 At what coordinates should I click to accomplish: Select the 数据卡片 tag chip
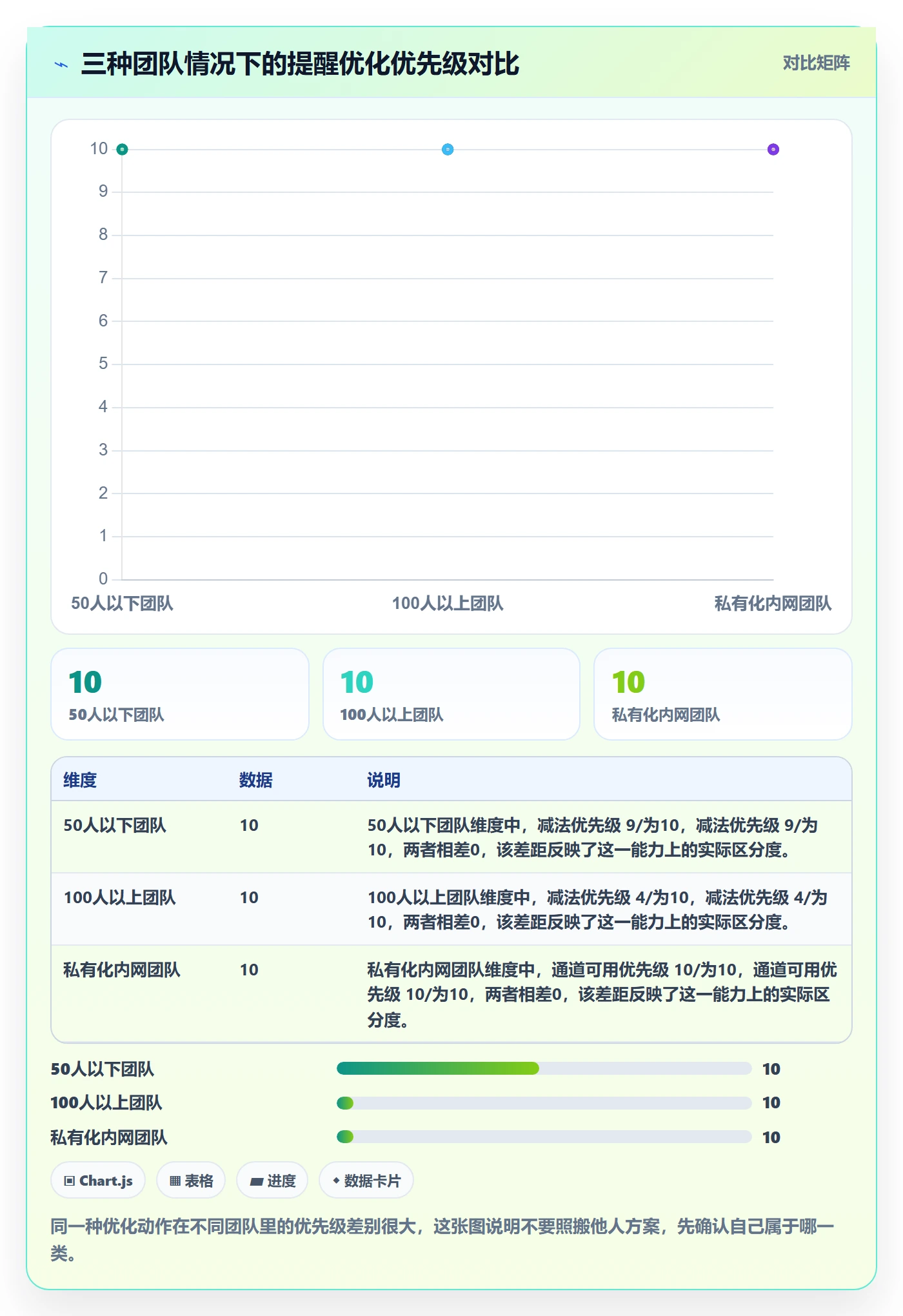coord(366,1181)
